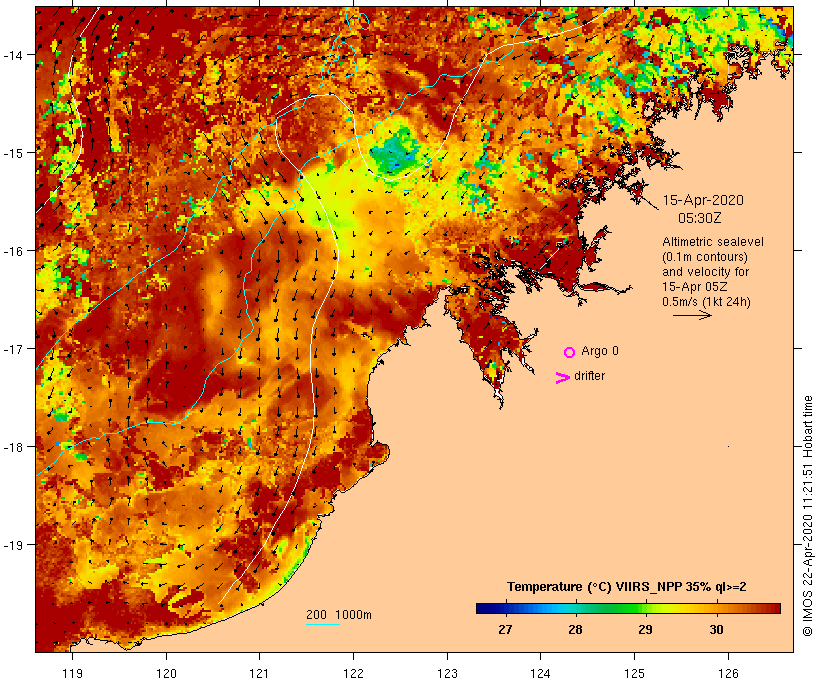Click the longitude axis label 122
The image size is (820, 680).
click(354, 673)
